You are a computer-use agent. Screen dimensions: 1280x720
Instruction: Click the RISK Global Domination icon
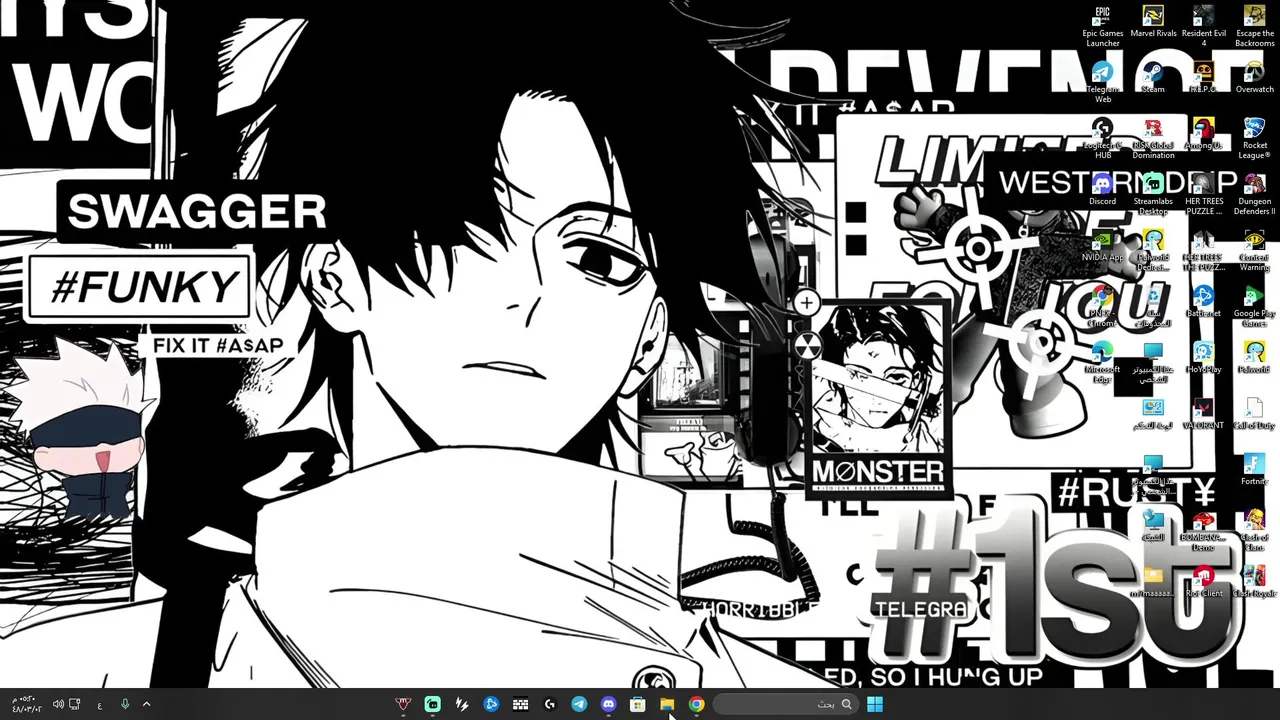1153,139
